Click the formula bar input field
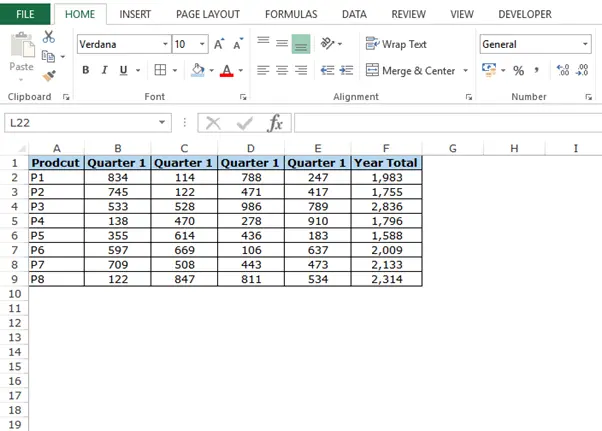602x431 pixels. 448,123
